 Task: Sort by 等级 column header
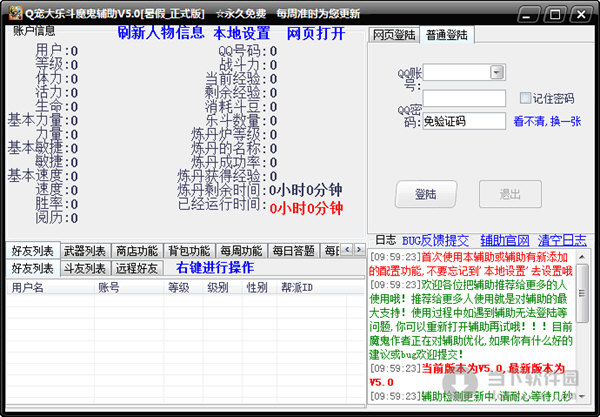[183, 287]
